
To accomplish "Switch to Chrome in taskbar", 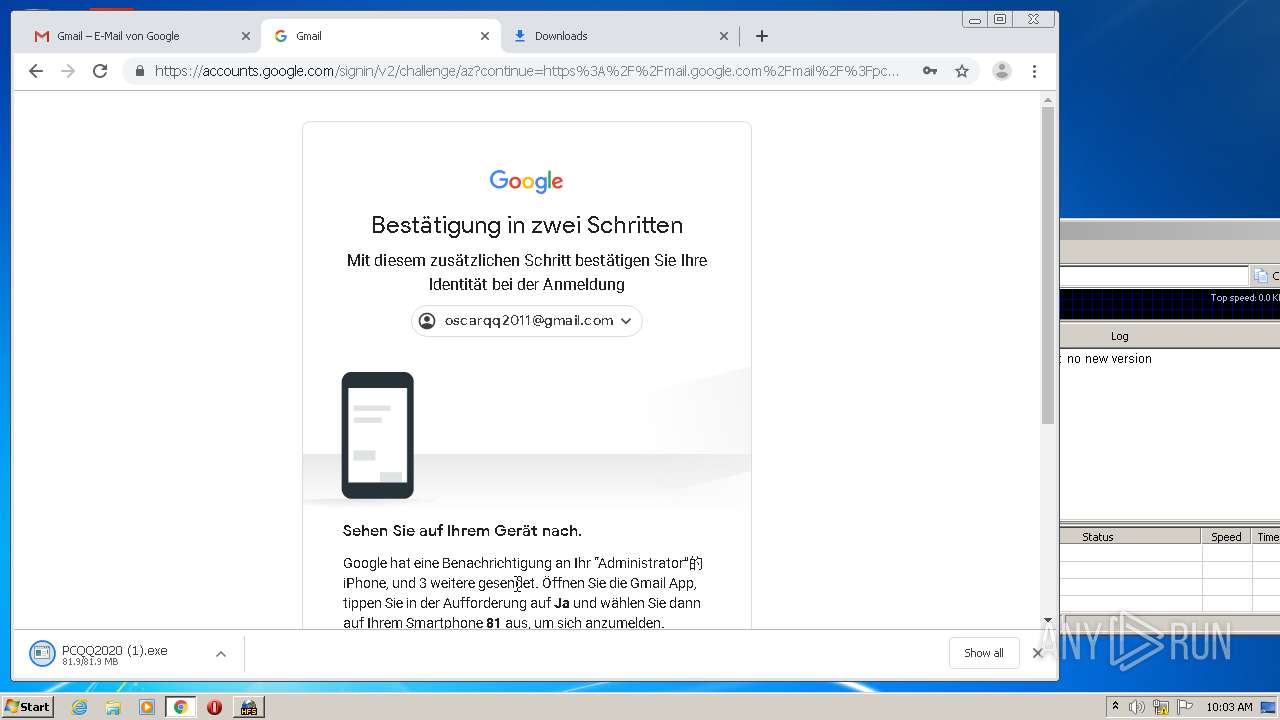I will coord(181,707).
